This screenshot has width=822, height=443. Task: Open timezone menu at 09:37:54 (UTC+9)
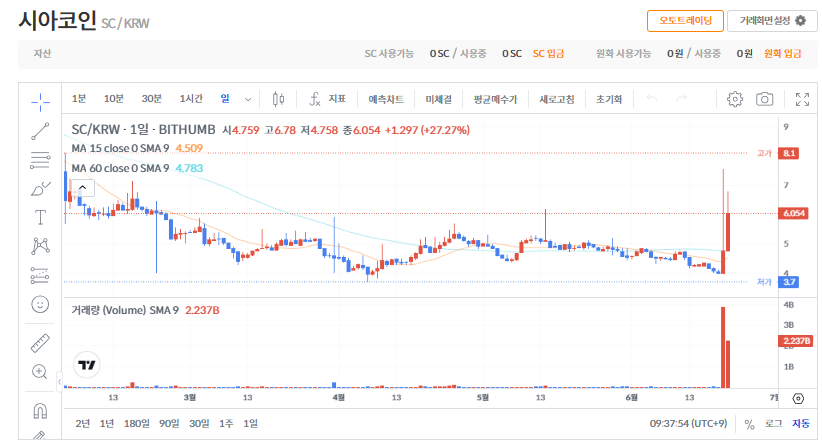click(x=688, y=424)
